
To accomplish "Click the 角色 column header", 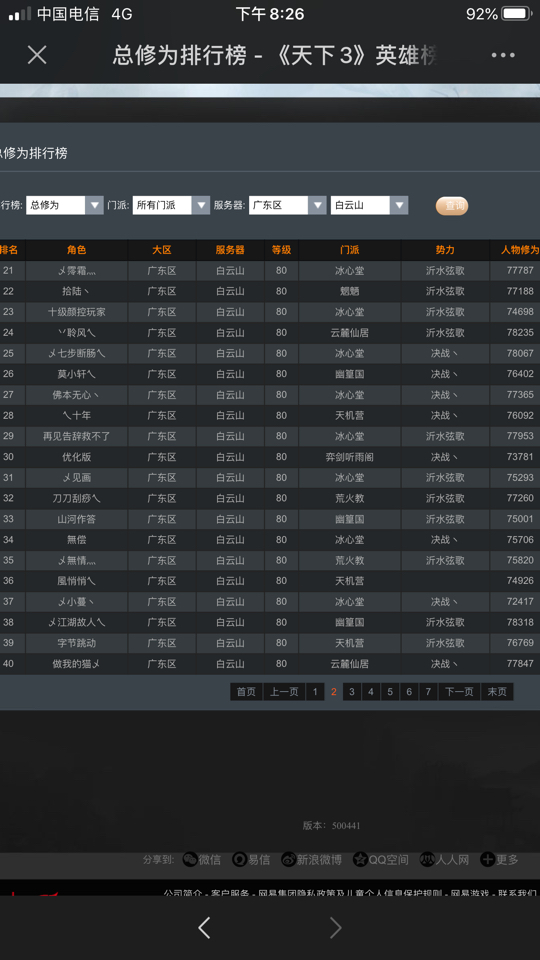I will (77, 250).
